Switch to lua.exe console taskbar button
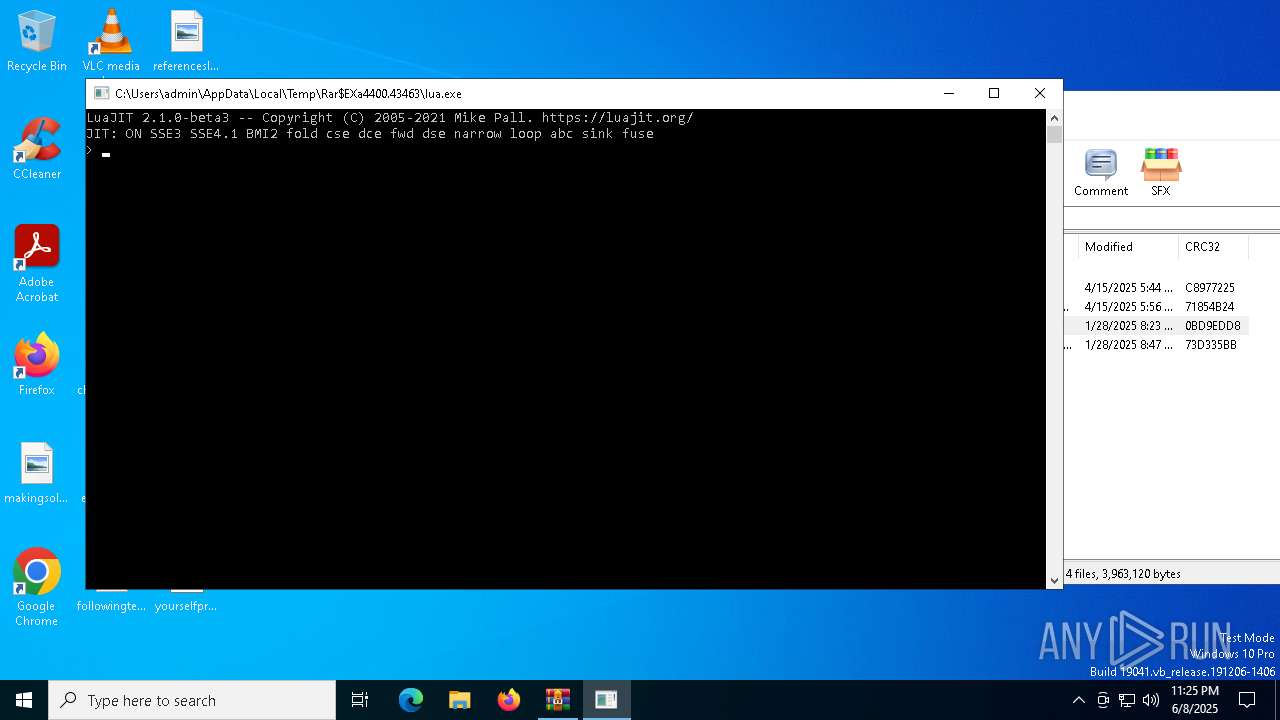Screen dimensions: 1280x720 click(606, 700)
